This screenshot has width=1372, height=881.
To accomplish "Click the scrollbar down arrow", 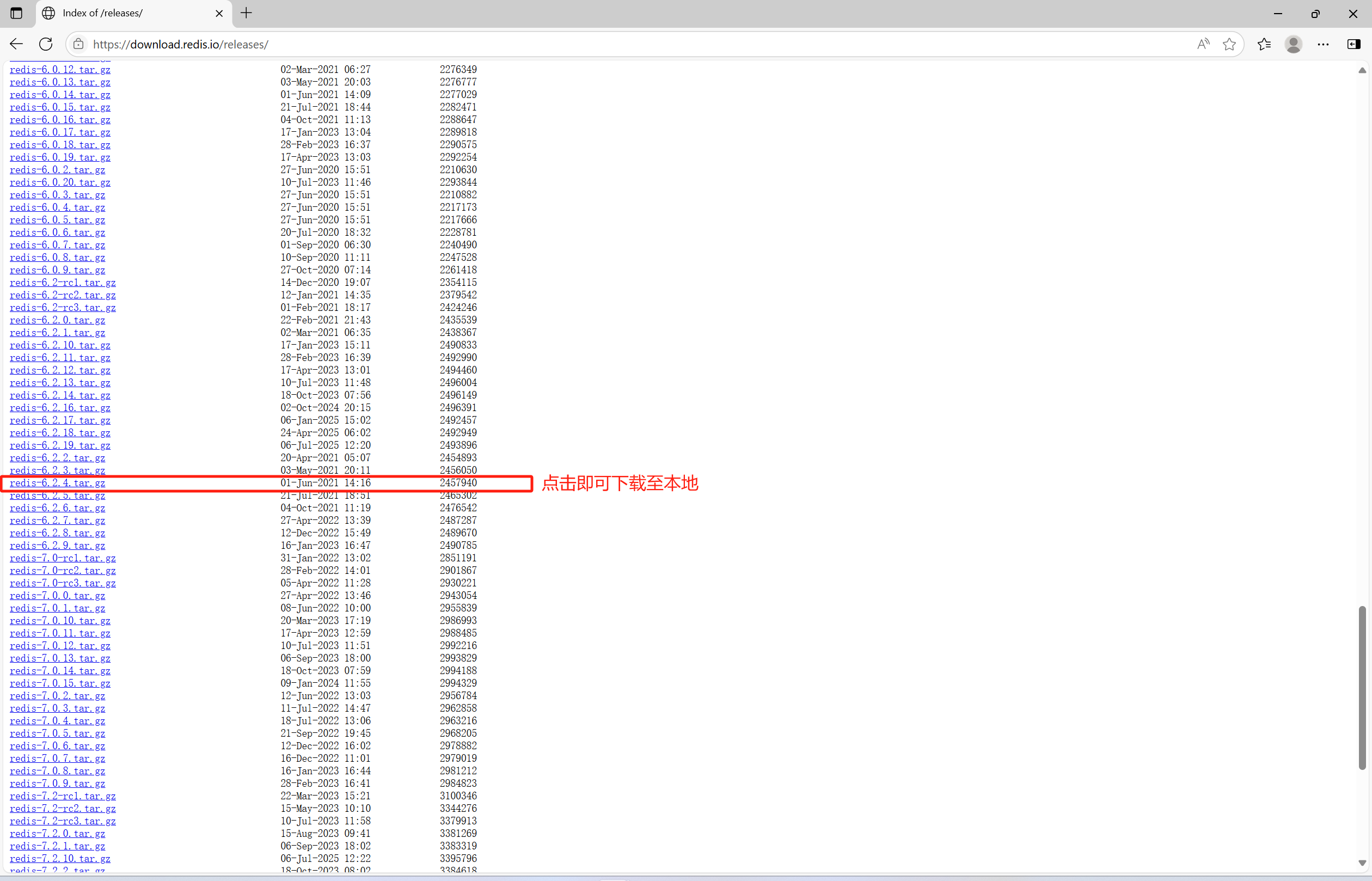I will 1362,862.
